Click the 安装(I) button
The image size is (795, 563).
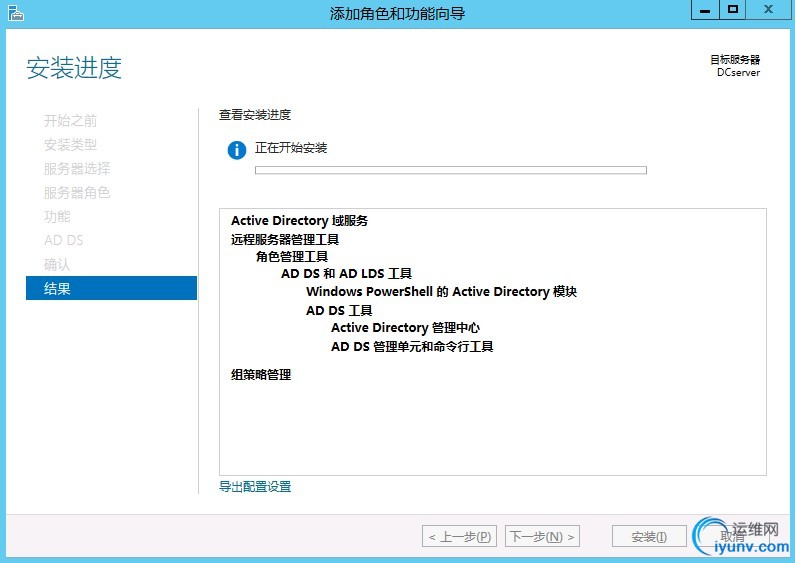pos(649,537)
